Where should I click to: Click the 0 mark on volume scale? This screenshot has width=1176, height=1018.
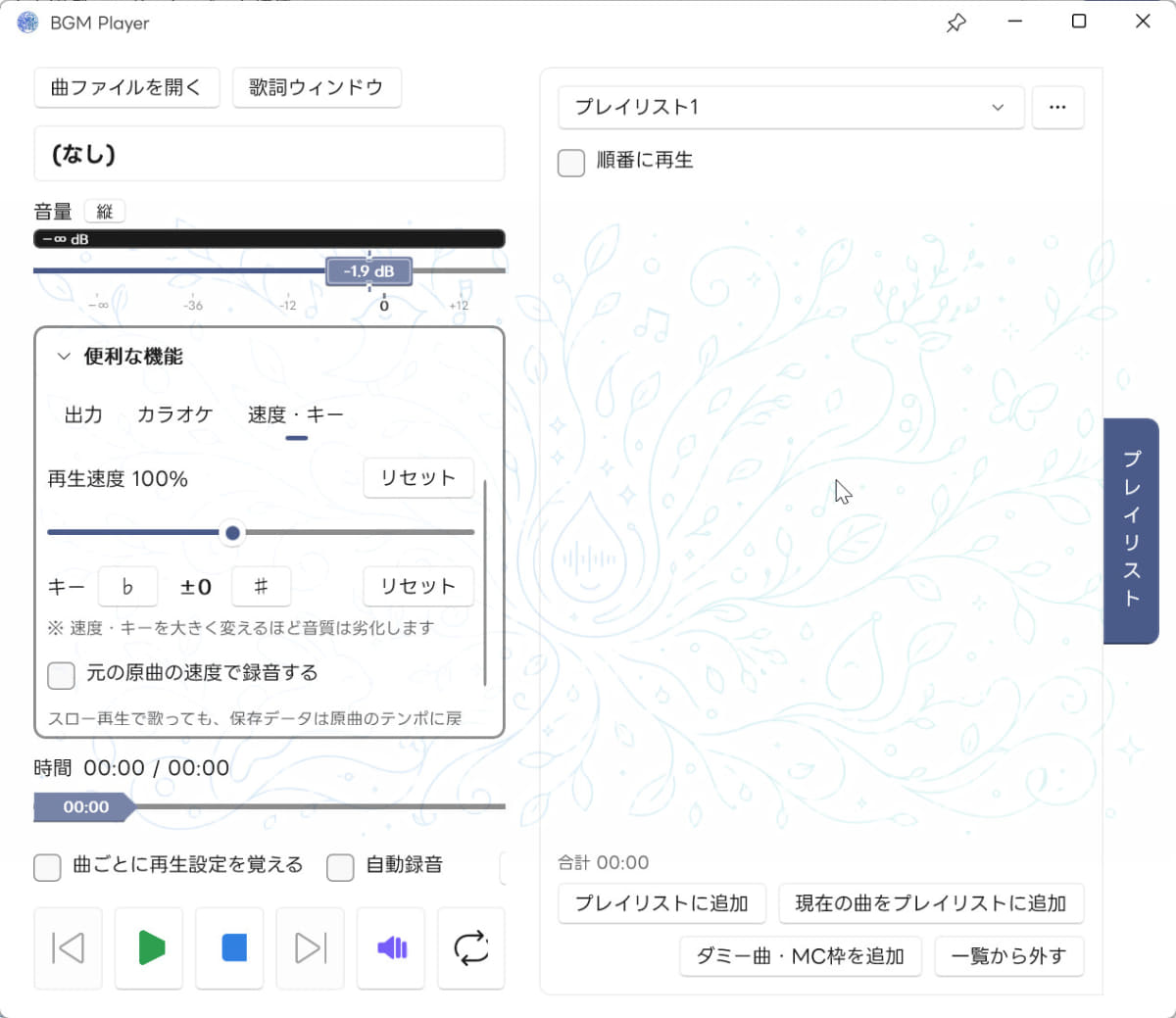tap(384, 306)
